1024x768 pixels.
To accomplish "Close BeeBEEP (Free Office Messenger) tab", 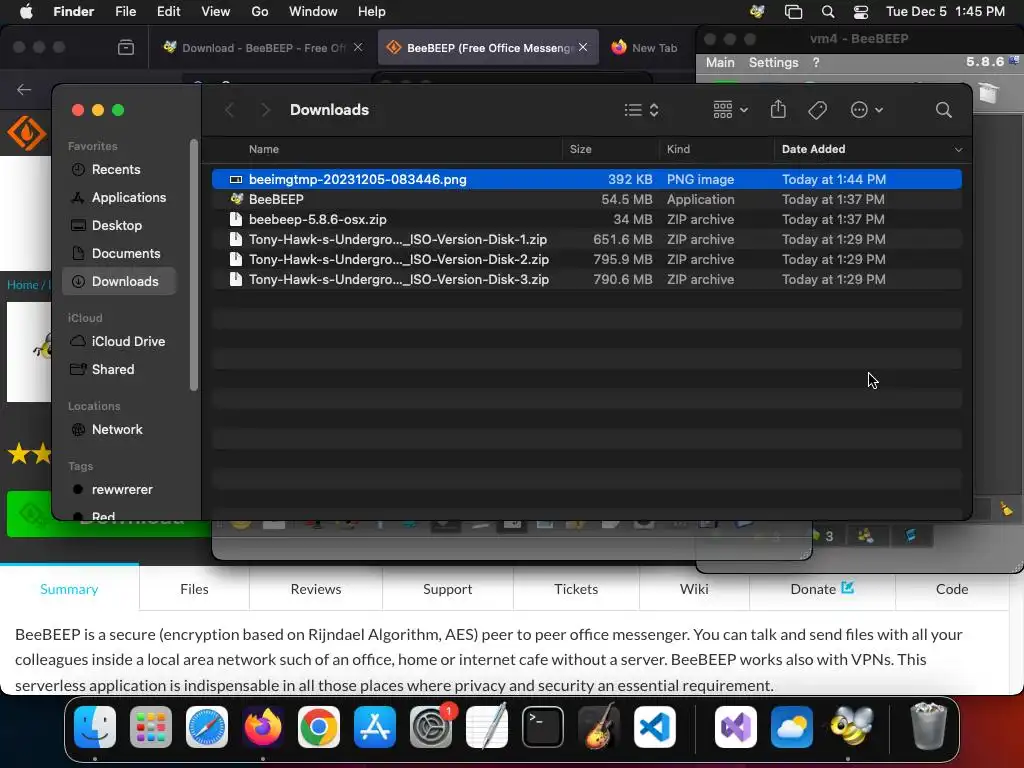I will click(x=583, y=48).
